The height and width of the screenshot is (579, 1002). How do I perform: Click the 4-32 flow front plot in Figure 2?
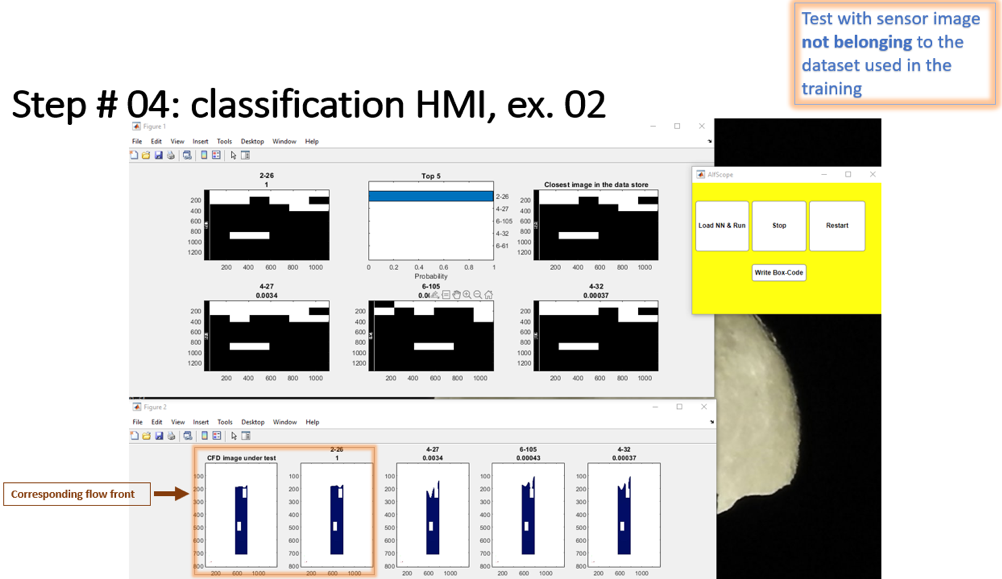pos(624,515)
